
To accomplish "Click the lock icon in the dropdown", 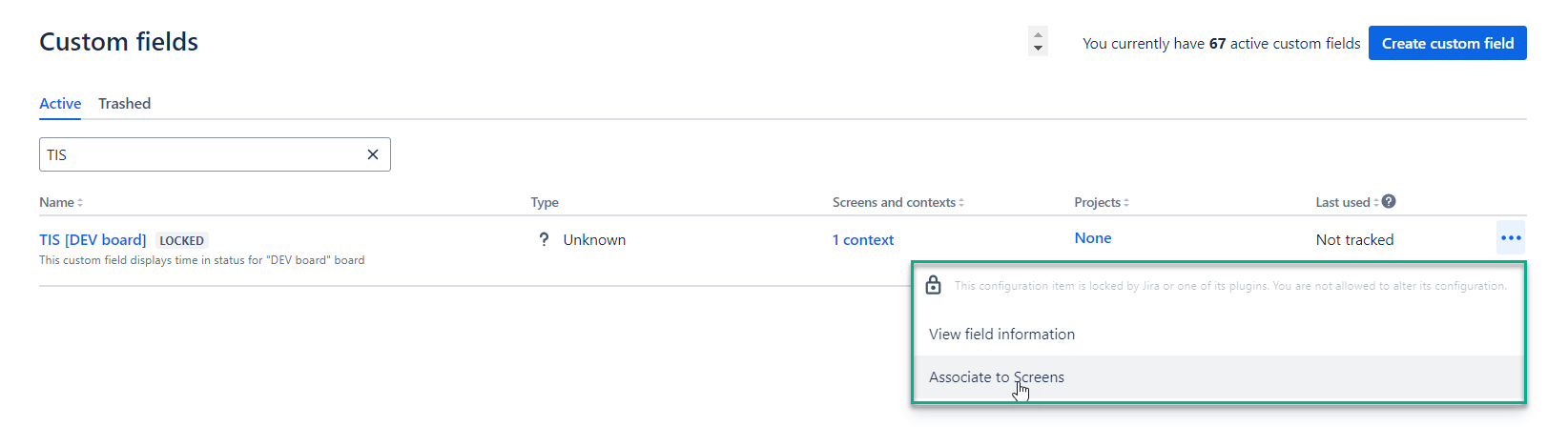I will [x=934, y=285].
